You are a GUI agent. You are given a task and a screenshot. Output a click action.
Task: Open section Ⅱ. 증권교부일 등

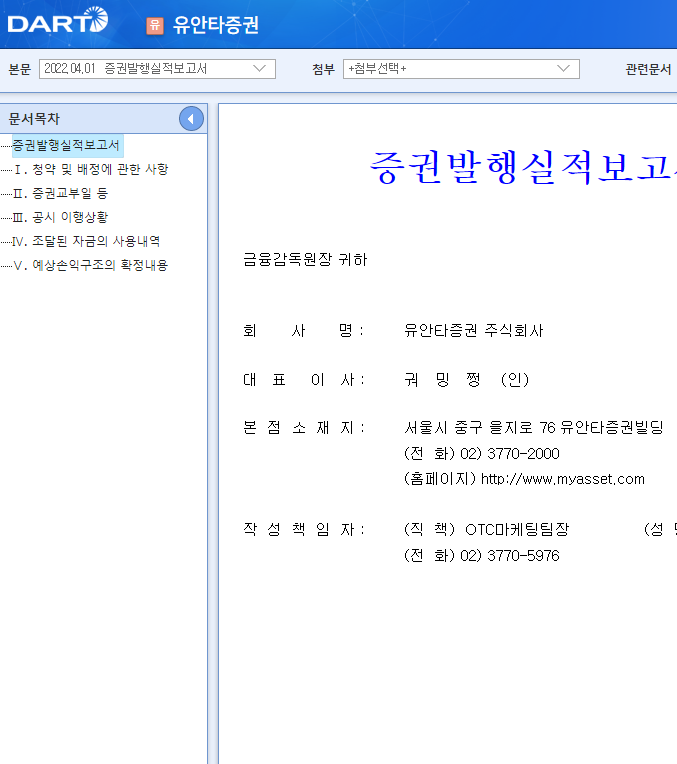(x=60, y=193)
